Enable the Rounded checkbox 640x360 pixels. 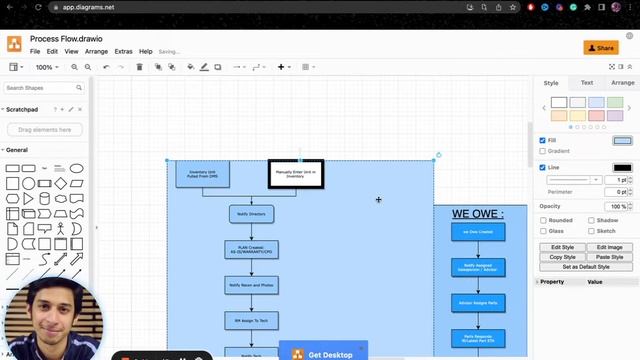[x=543, y=220]
